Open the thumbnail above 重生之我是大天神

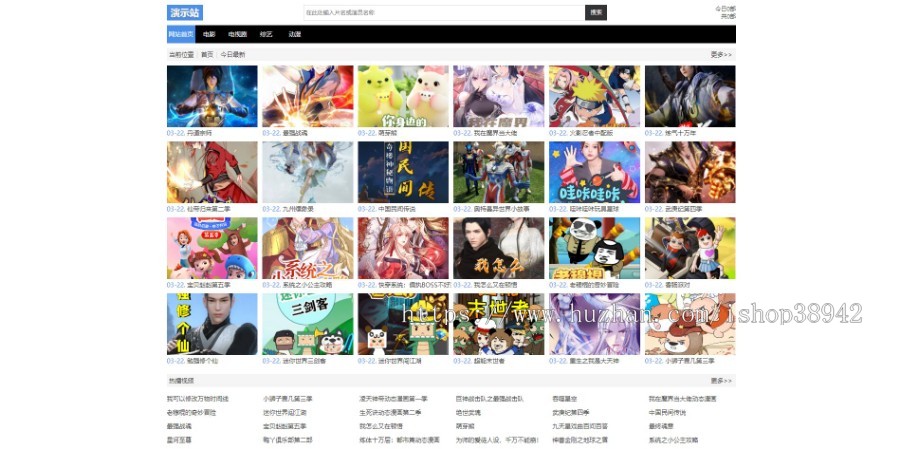click(595, 324)
